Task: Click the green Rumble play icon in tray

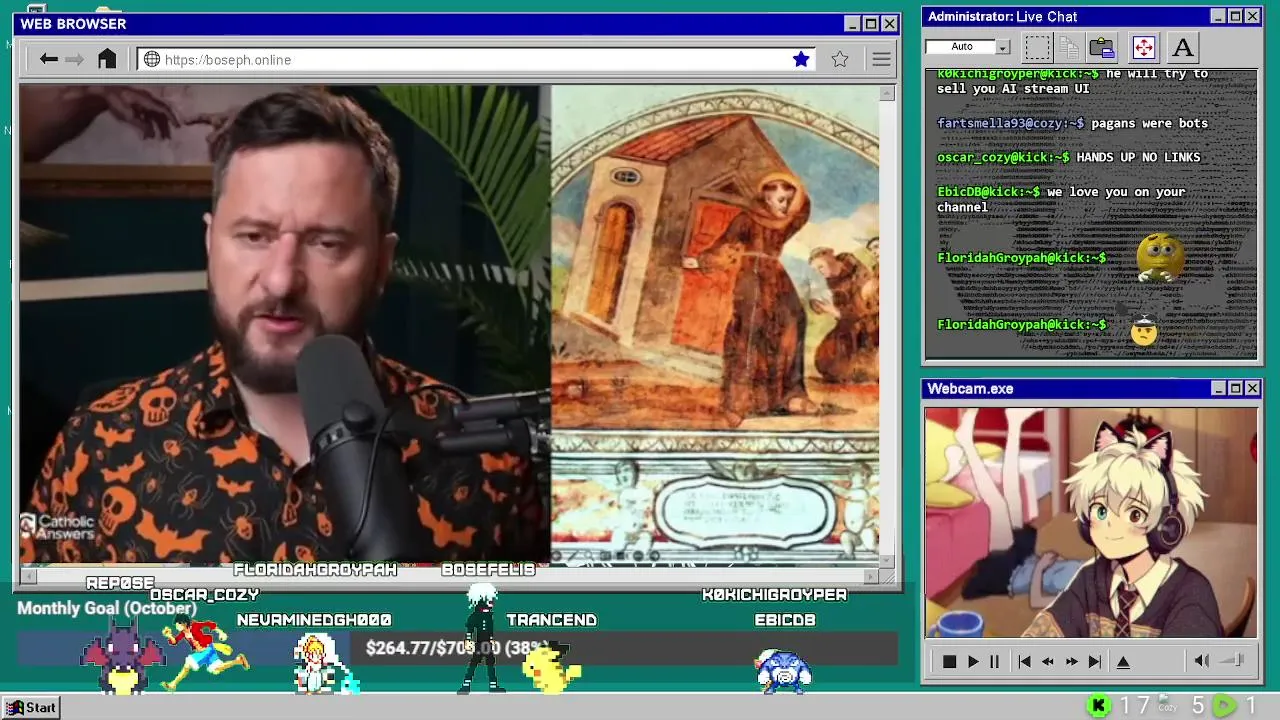Action: click(x=1224, y=706)
